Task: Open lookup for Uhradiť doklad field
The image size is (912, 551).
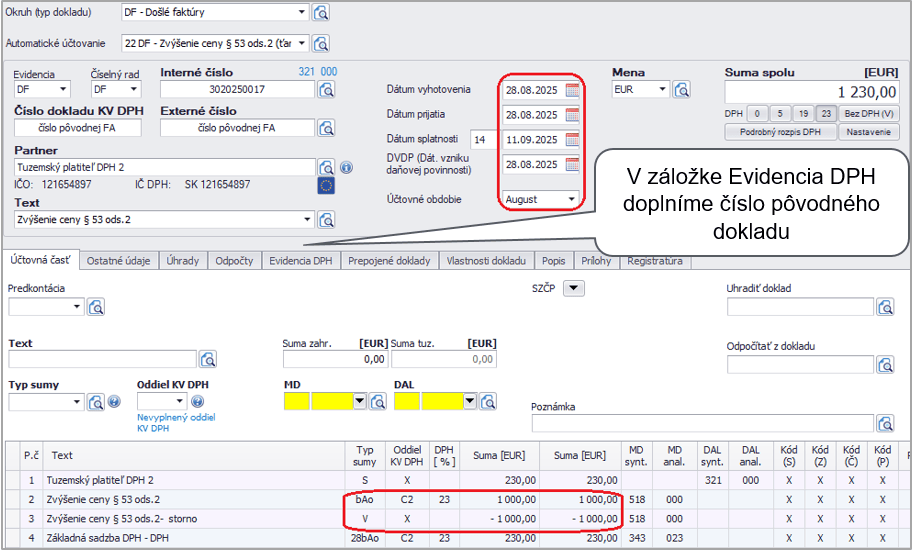Action: point(885,307)
